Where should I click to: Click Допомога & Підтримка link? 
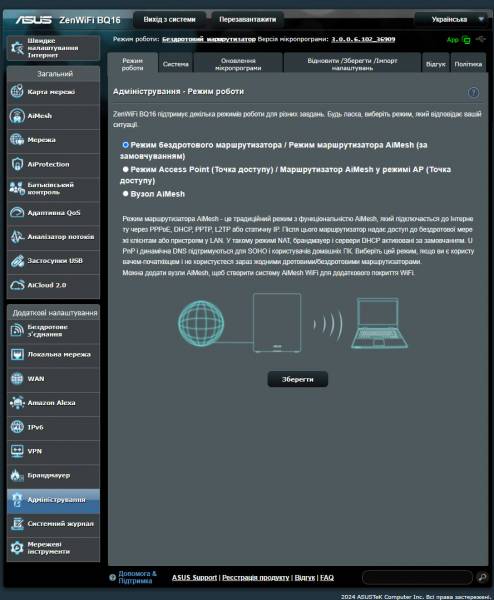point(137,577)
